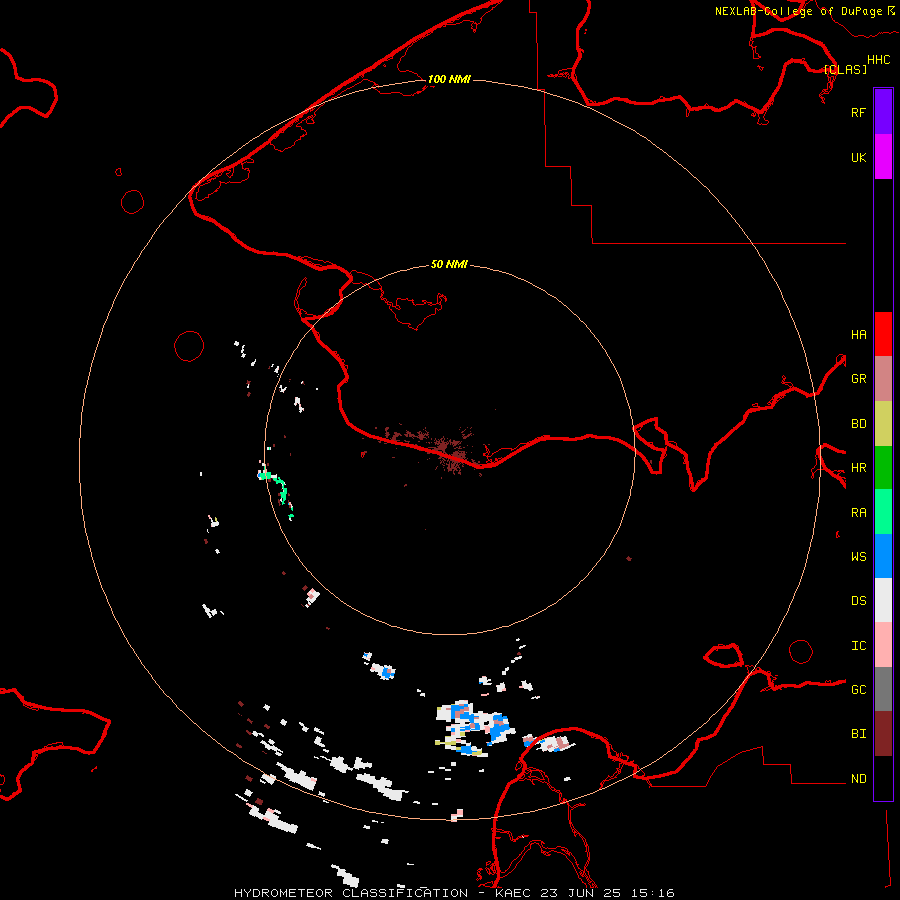Click the WS blue legend swatch
900x900 pixels.
point(883,556)
